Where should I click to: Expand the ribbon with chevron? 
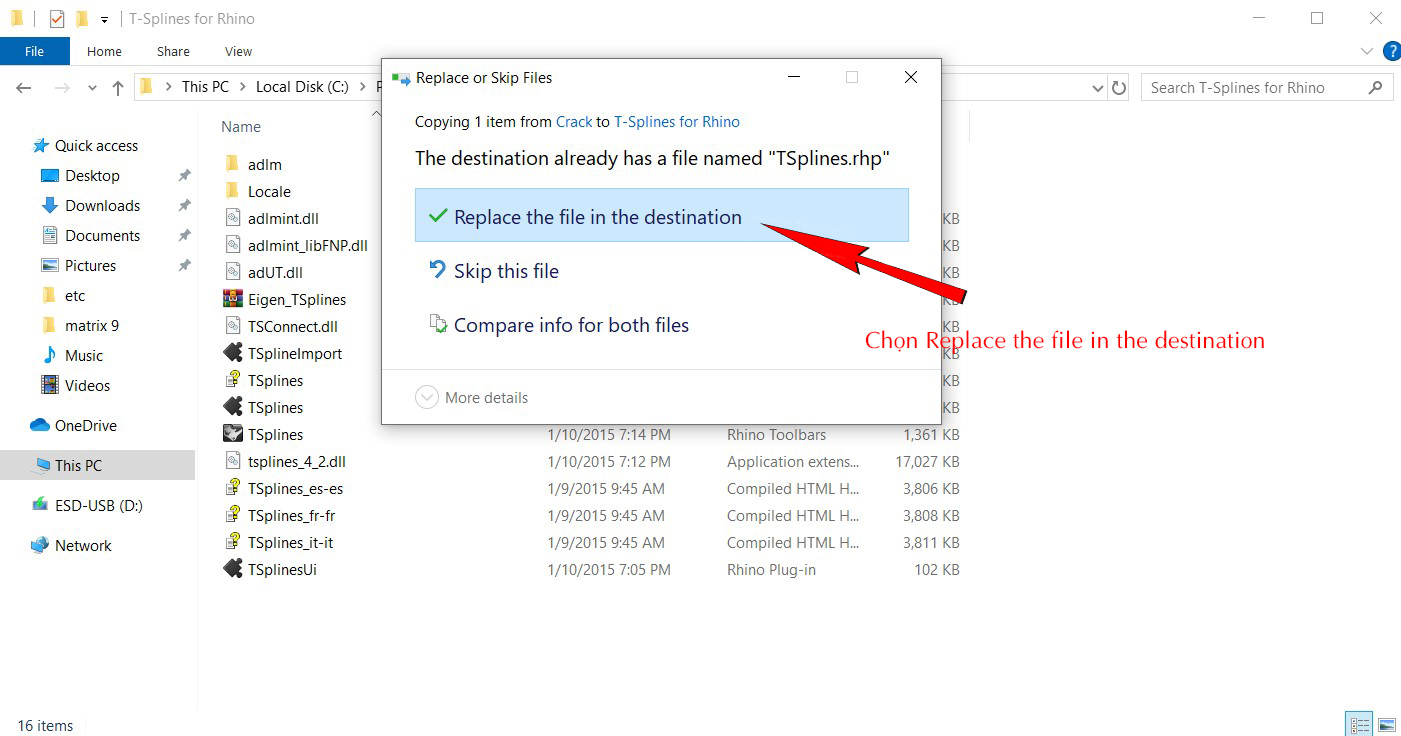tap(1367, 51)
